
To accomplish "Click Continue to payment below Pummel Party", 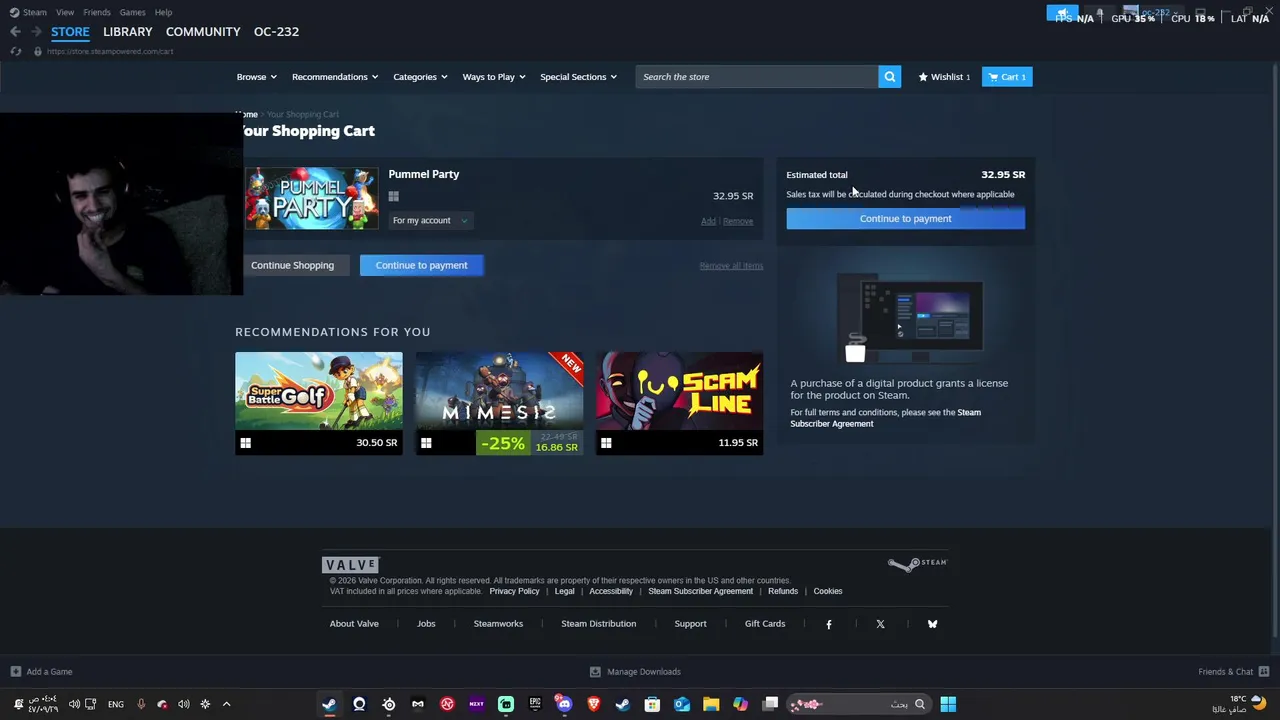I will point(421,265).
